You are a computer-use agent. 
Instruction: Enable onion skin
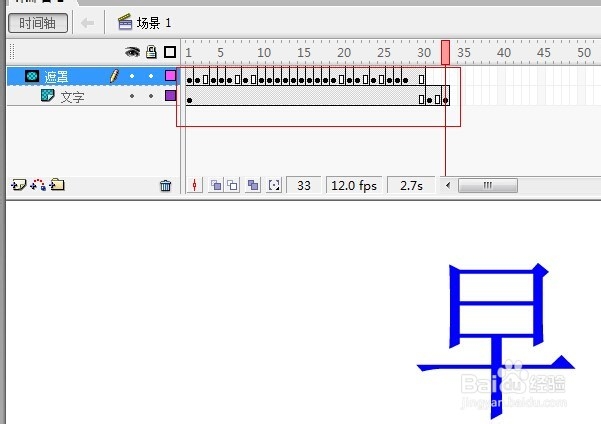click(216, 186)
